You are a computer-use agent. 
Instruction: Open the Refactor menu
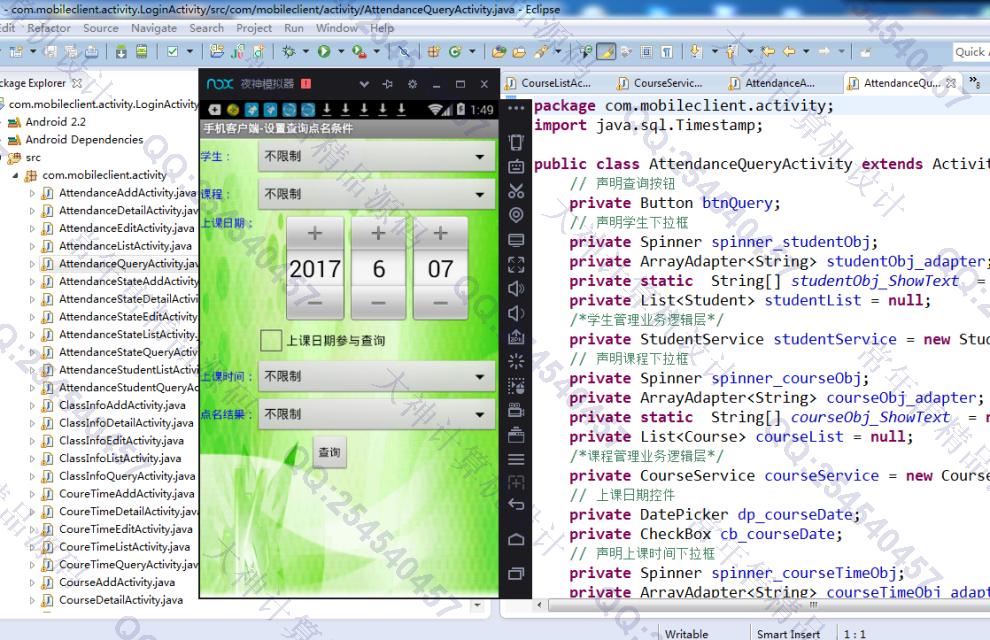(49, 28)
